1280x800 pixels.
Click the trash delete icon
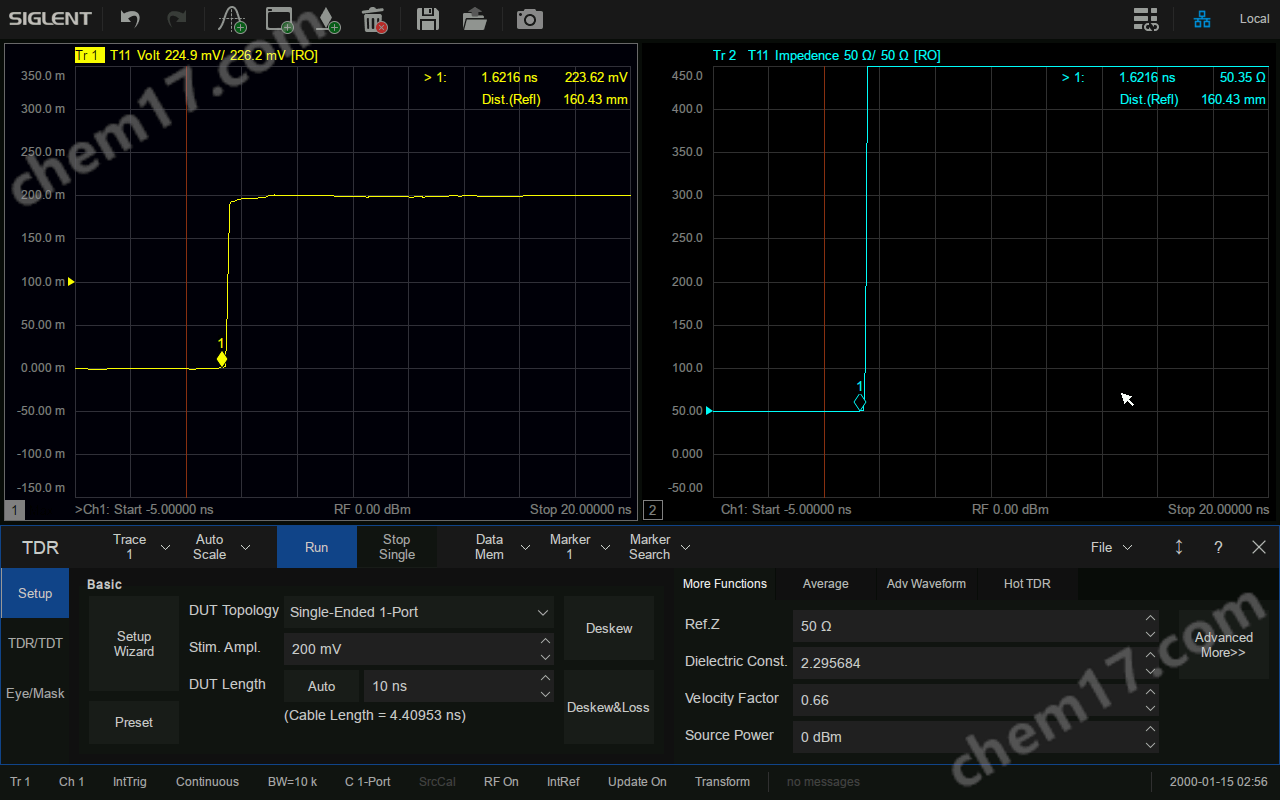click(374, 19)
